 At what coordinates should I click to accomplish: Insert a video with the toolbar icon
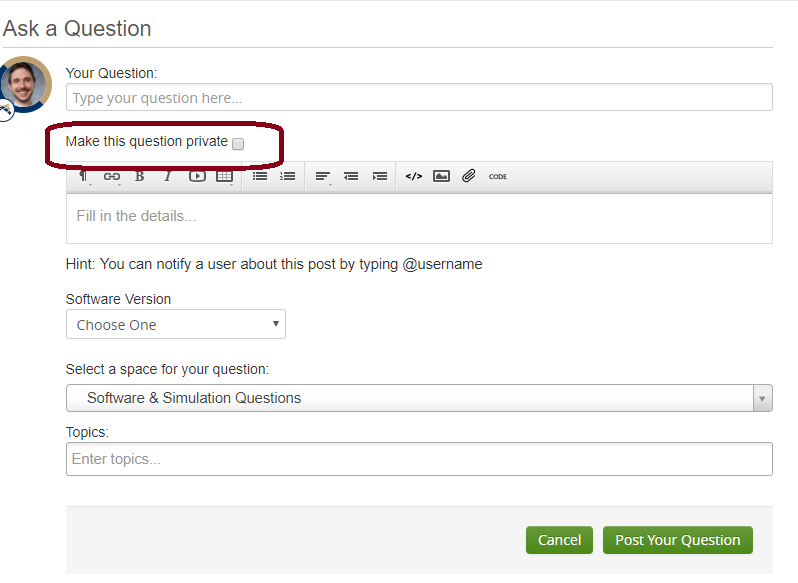pos(197,177)
